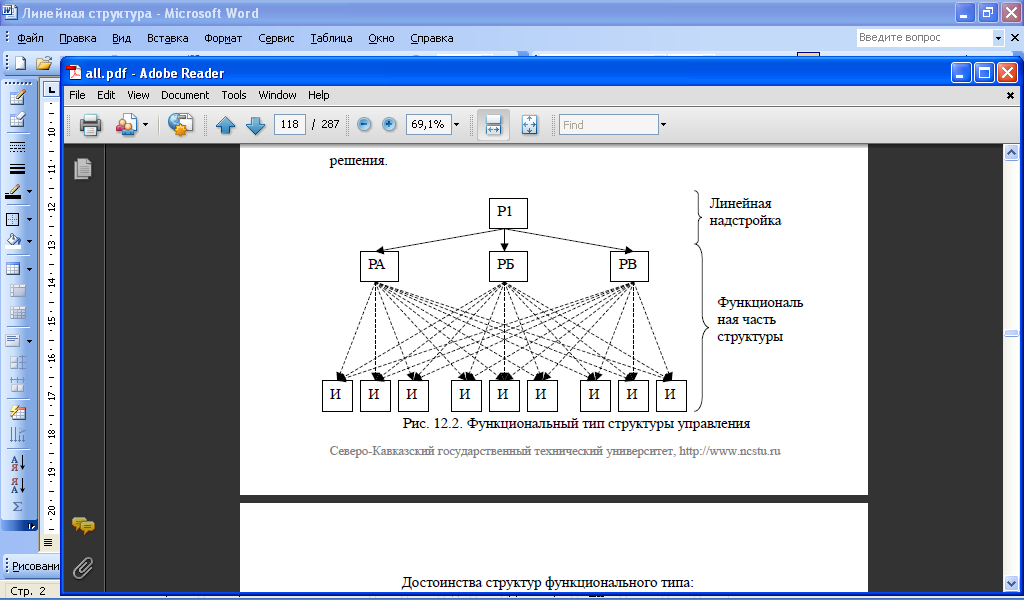Image resolution: width=1024 pixels, height=600 pixels.
Task: Click the Print icon in Adobe Reader
Action: pyautogui.click(x=90, y=124)
